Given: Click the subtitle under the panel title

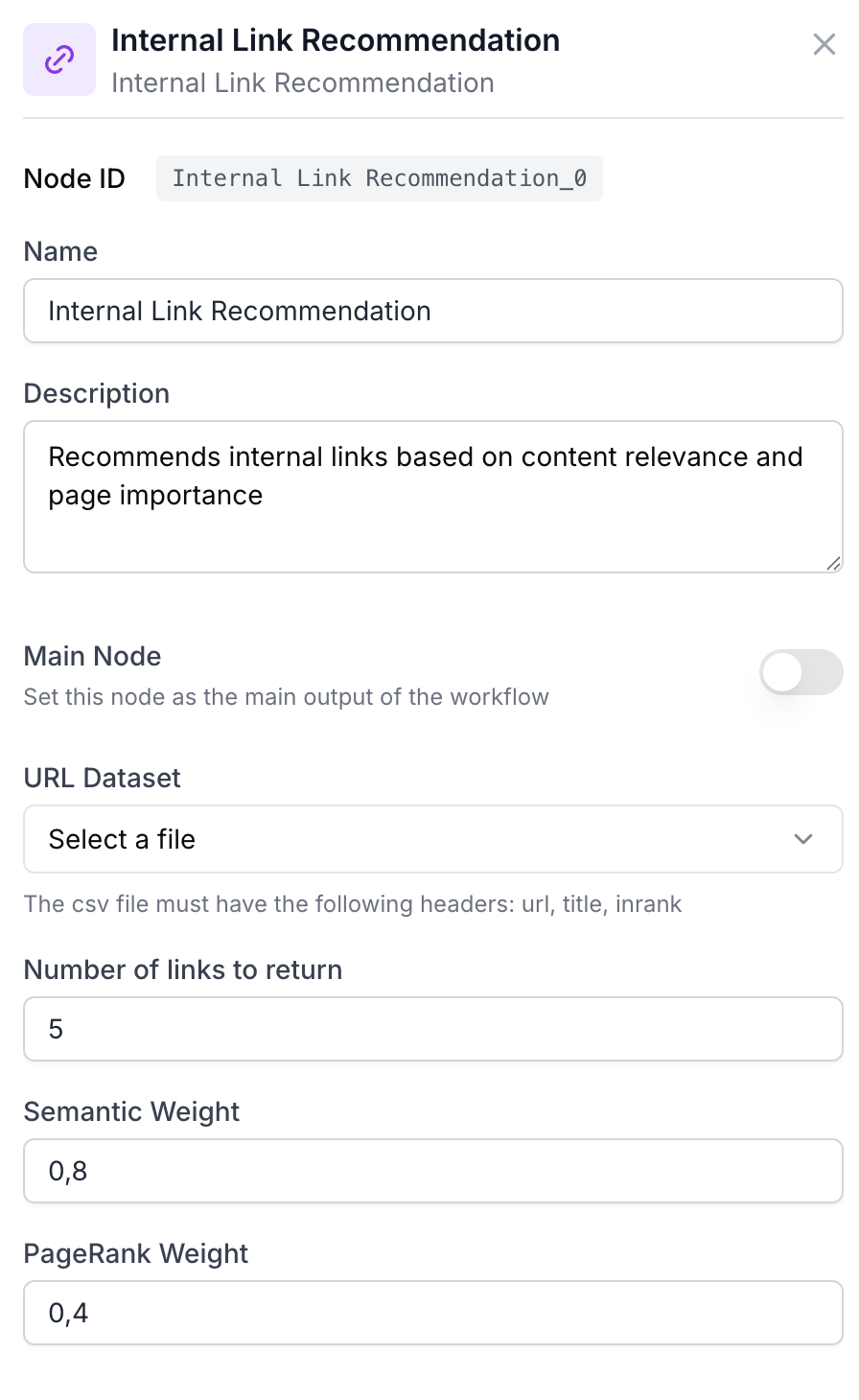Looking at the screenshot, I should click(303, 82).
